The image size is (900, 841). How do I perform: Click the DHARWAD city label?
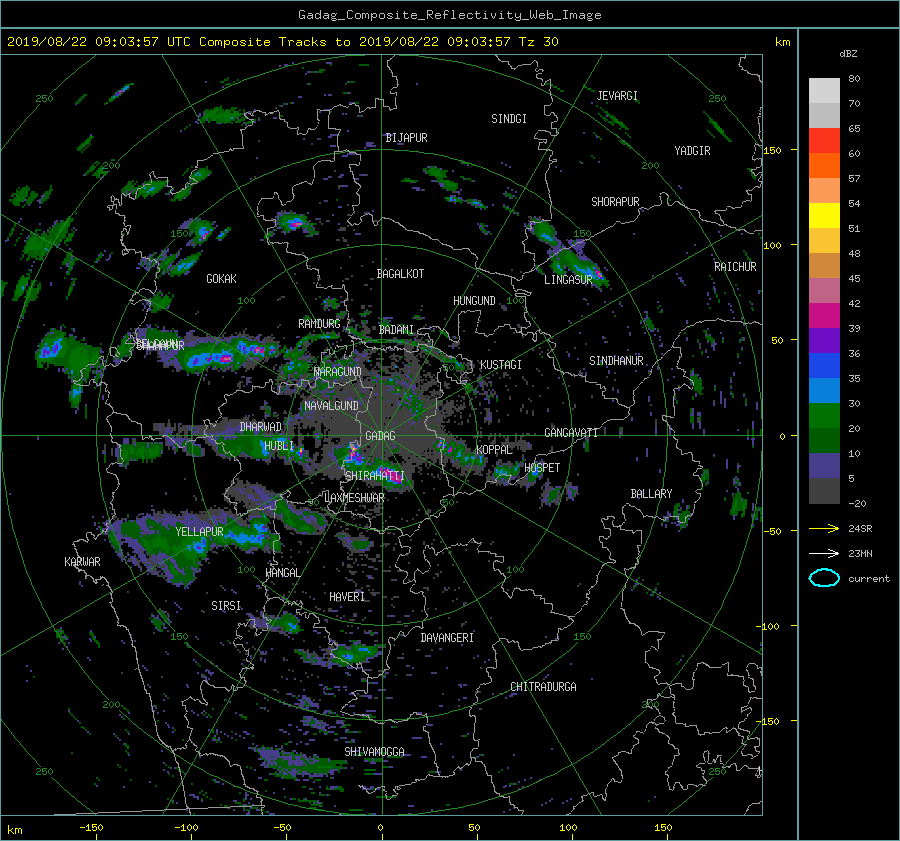tap(261, 427)
